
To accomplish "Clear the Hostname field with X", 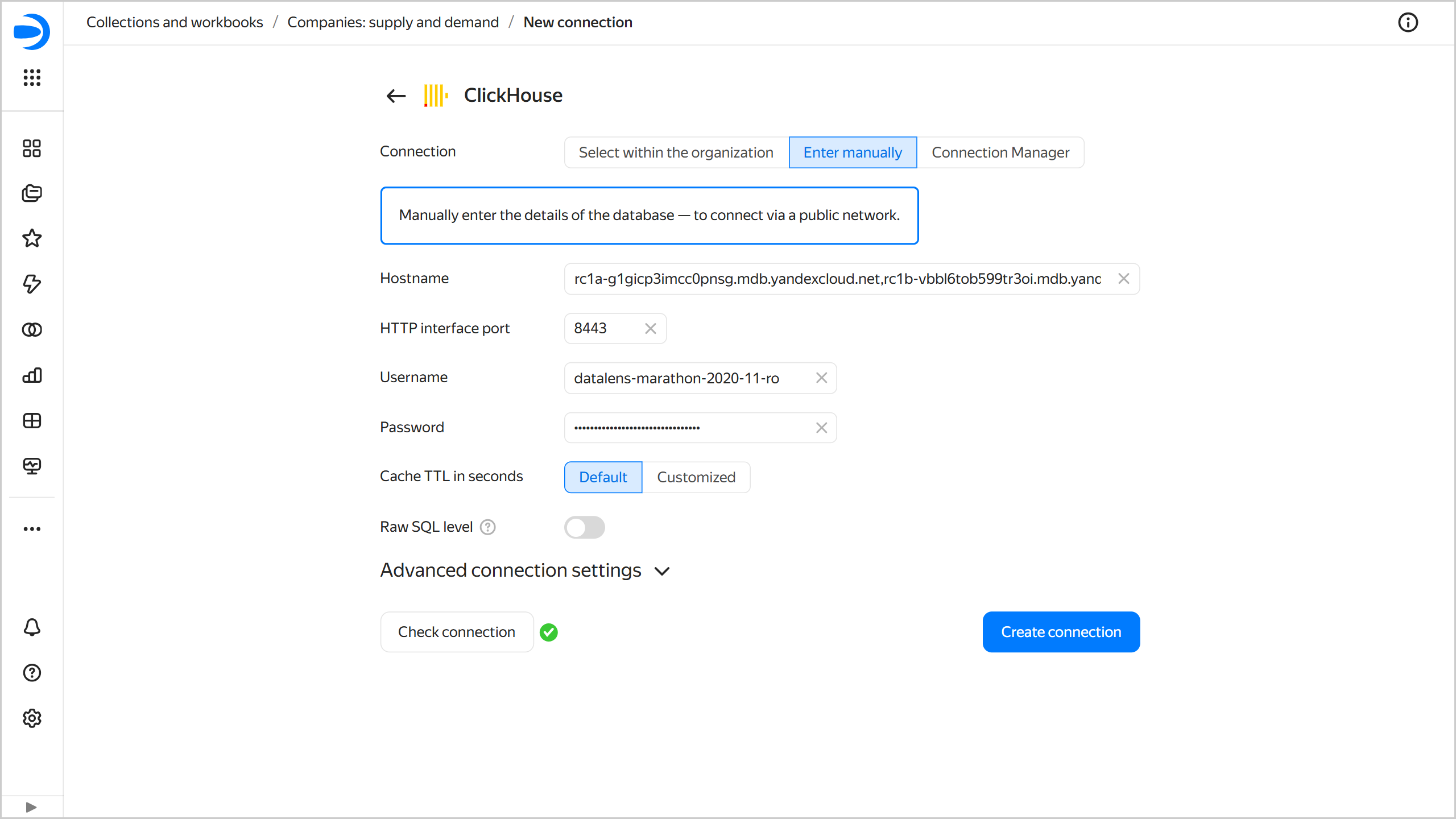I will [1123, 279].
